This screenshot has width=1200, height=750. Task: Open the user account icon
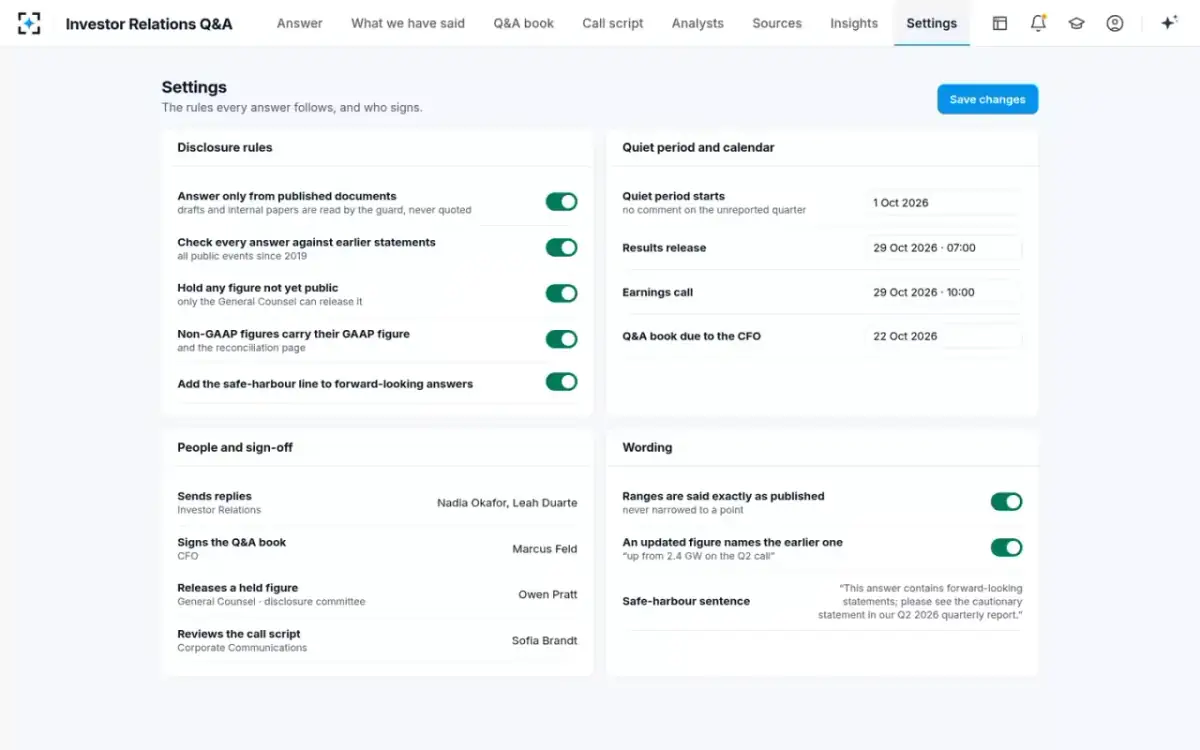(1115, 23)
